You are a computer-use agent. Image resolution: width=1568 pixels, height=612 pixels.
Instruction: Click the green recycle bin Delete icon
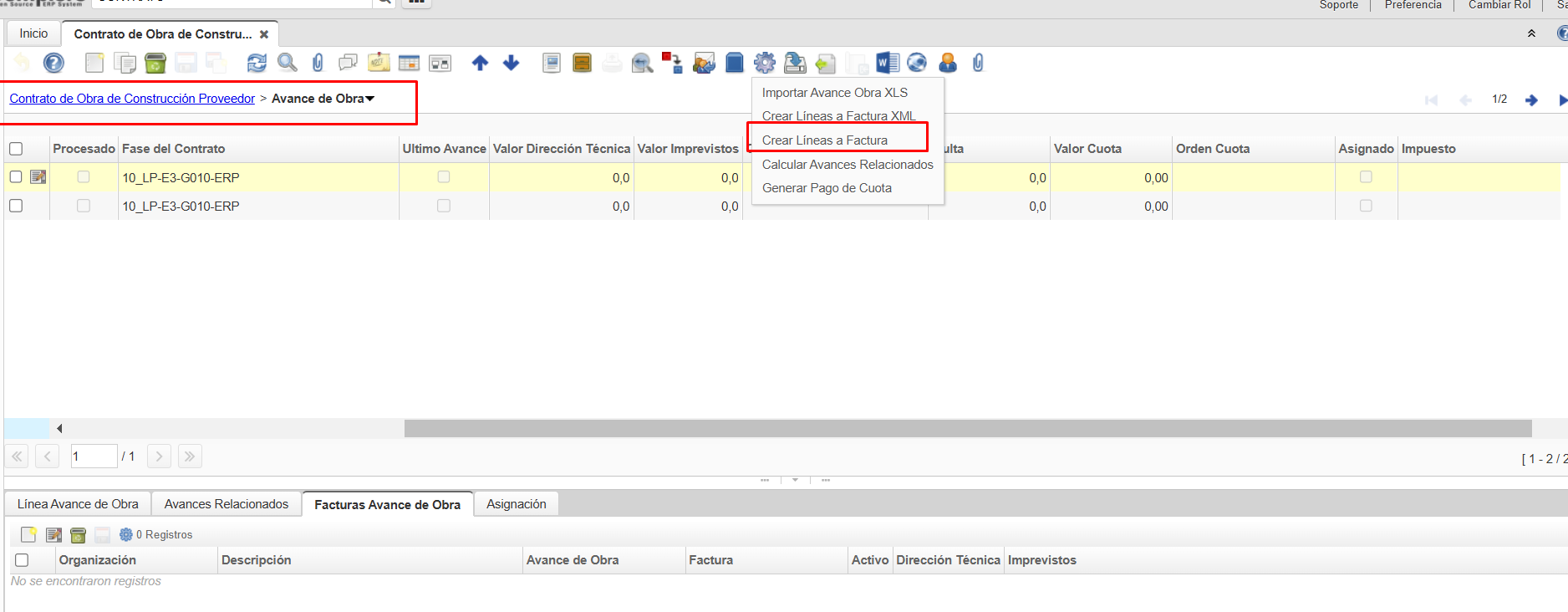click(155, 63)
